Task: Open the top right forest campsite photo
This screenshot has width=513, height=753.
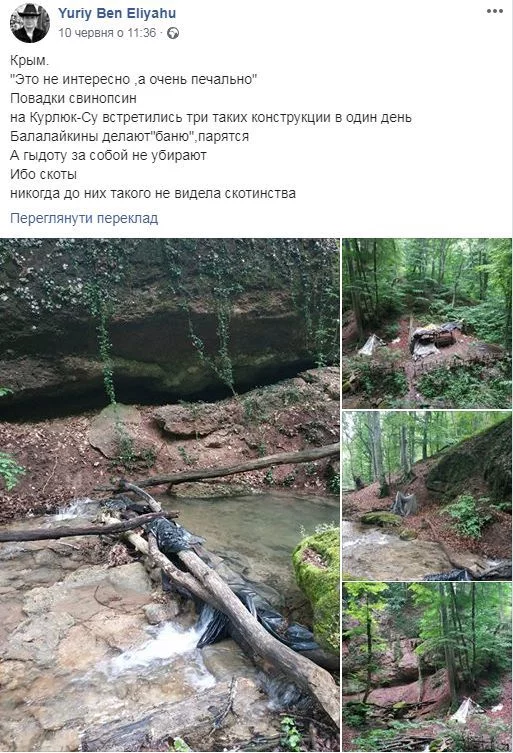Action: 427,323
